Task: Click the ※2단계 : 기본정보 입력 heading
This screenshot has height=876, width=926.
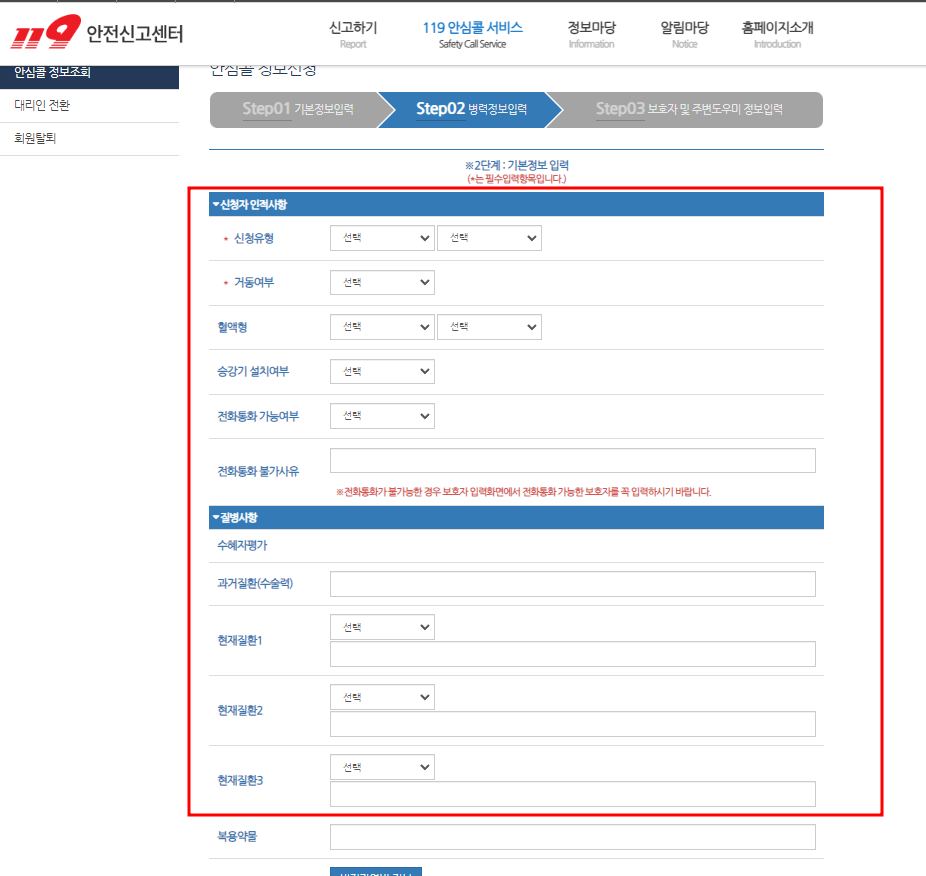Action: point(517,165)
